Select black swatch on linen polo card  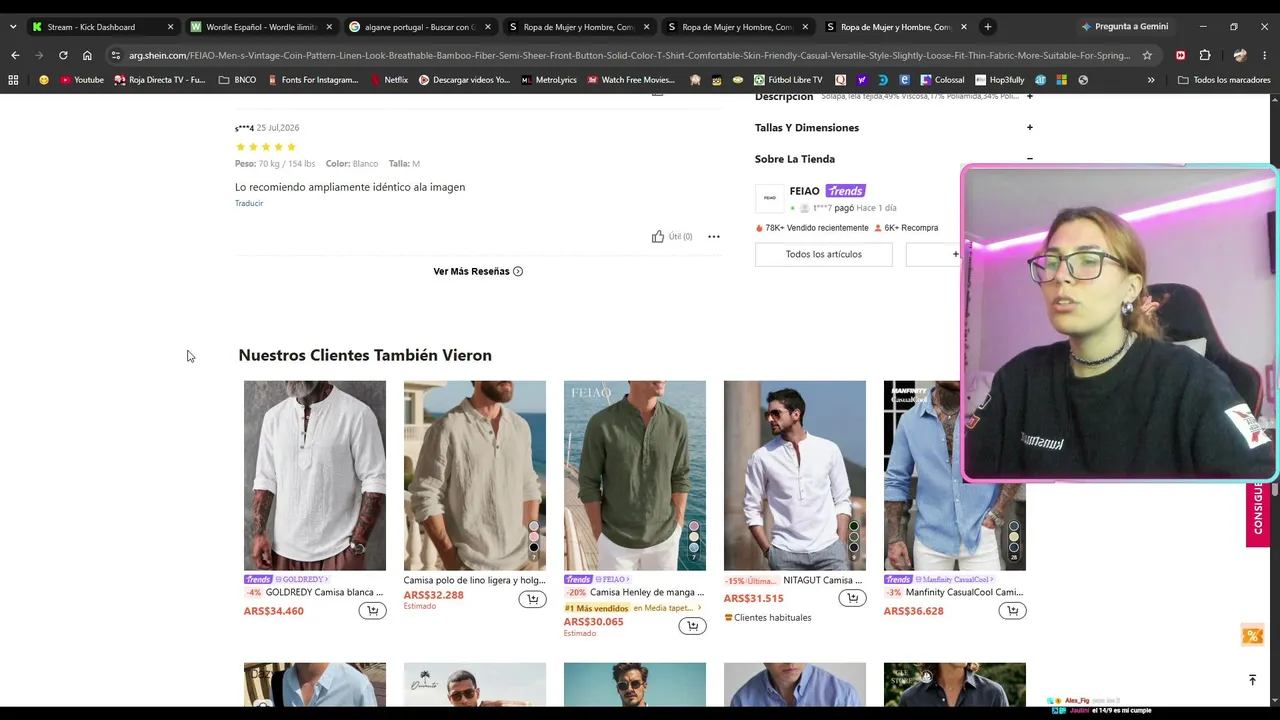(x=534, y=547)
